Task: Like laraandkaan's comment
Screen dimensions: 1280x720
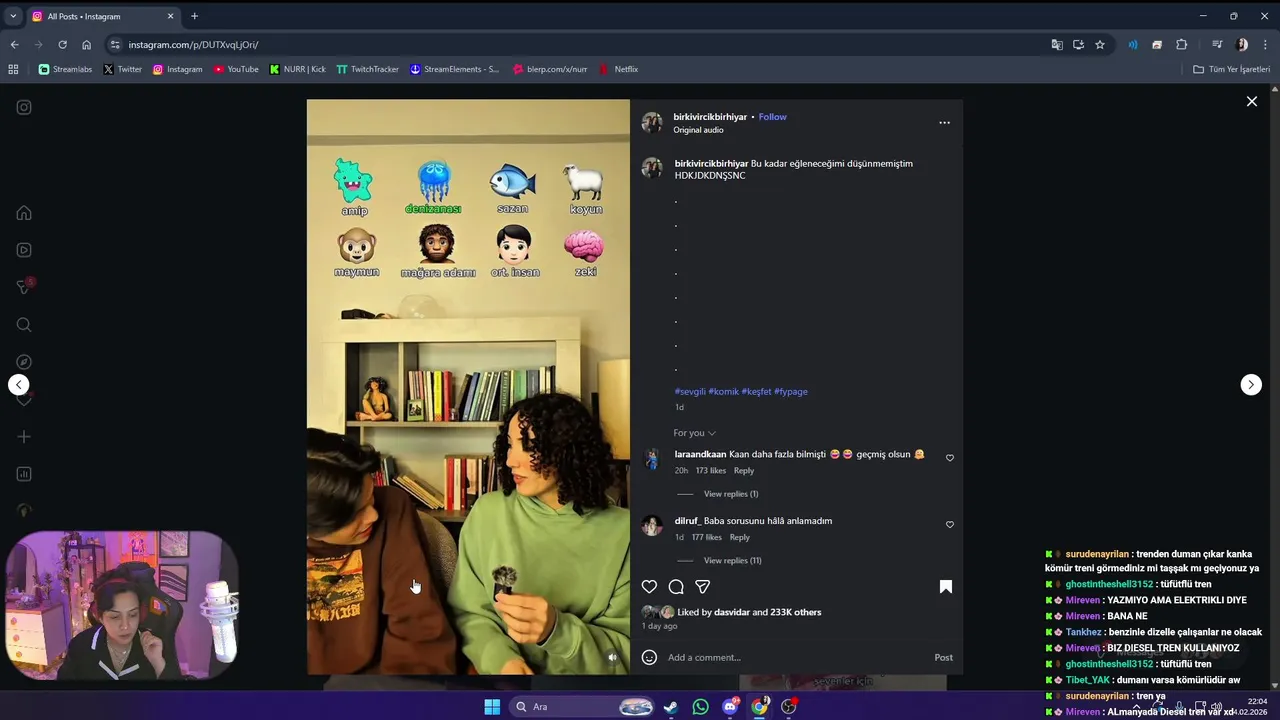Action: coord(950,458)
